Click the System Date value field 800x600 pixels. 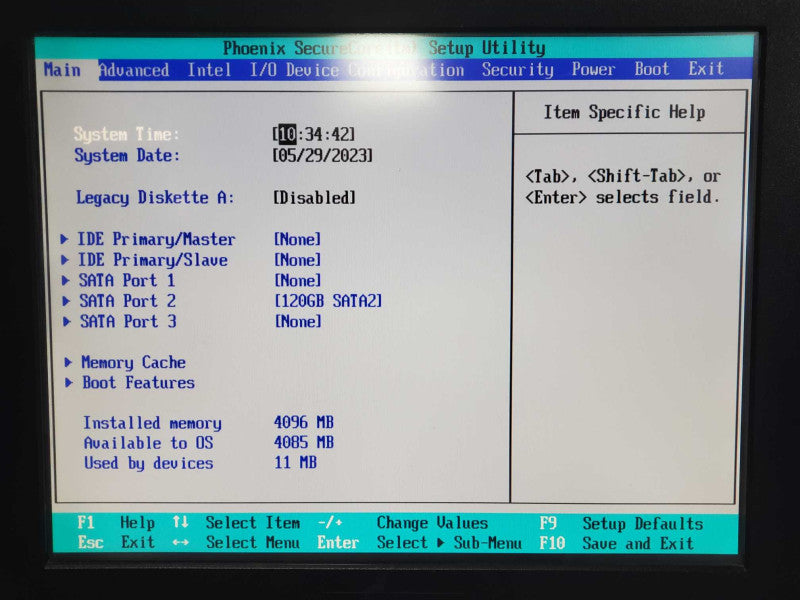322,155
